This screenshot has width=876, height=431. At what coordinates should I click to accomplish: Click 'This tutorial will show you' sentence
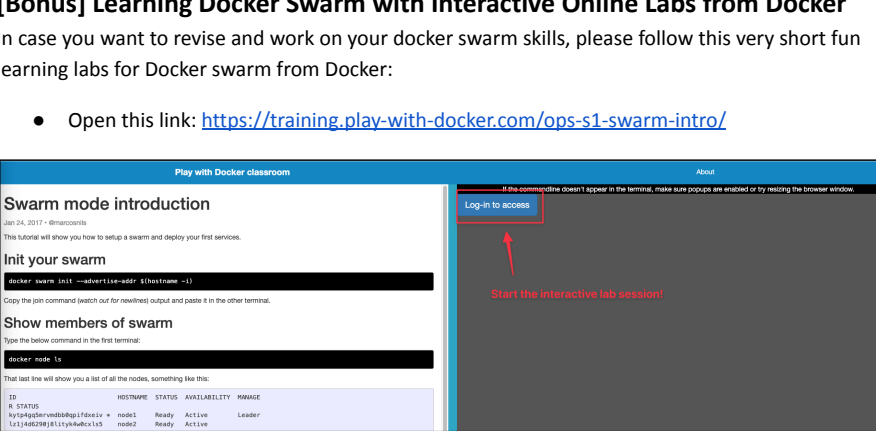122,237
